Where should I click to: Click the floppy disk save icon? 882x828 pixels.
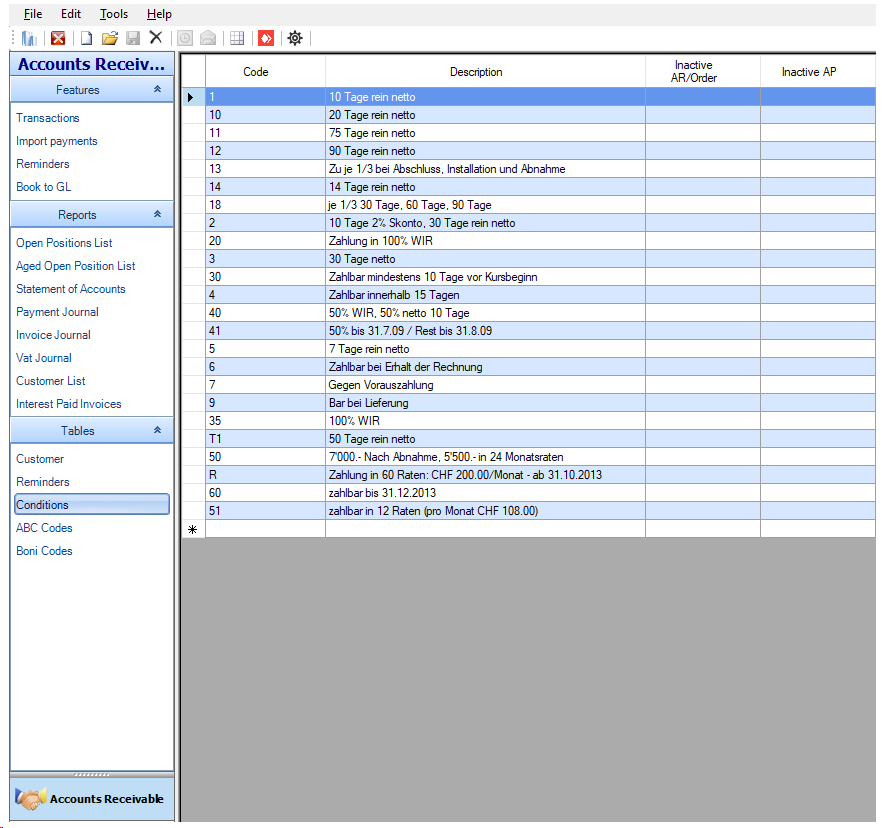point(133,38)
